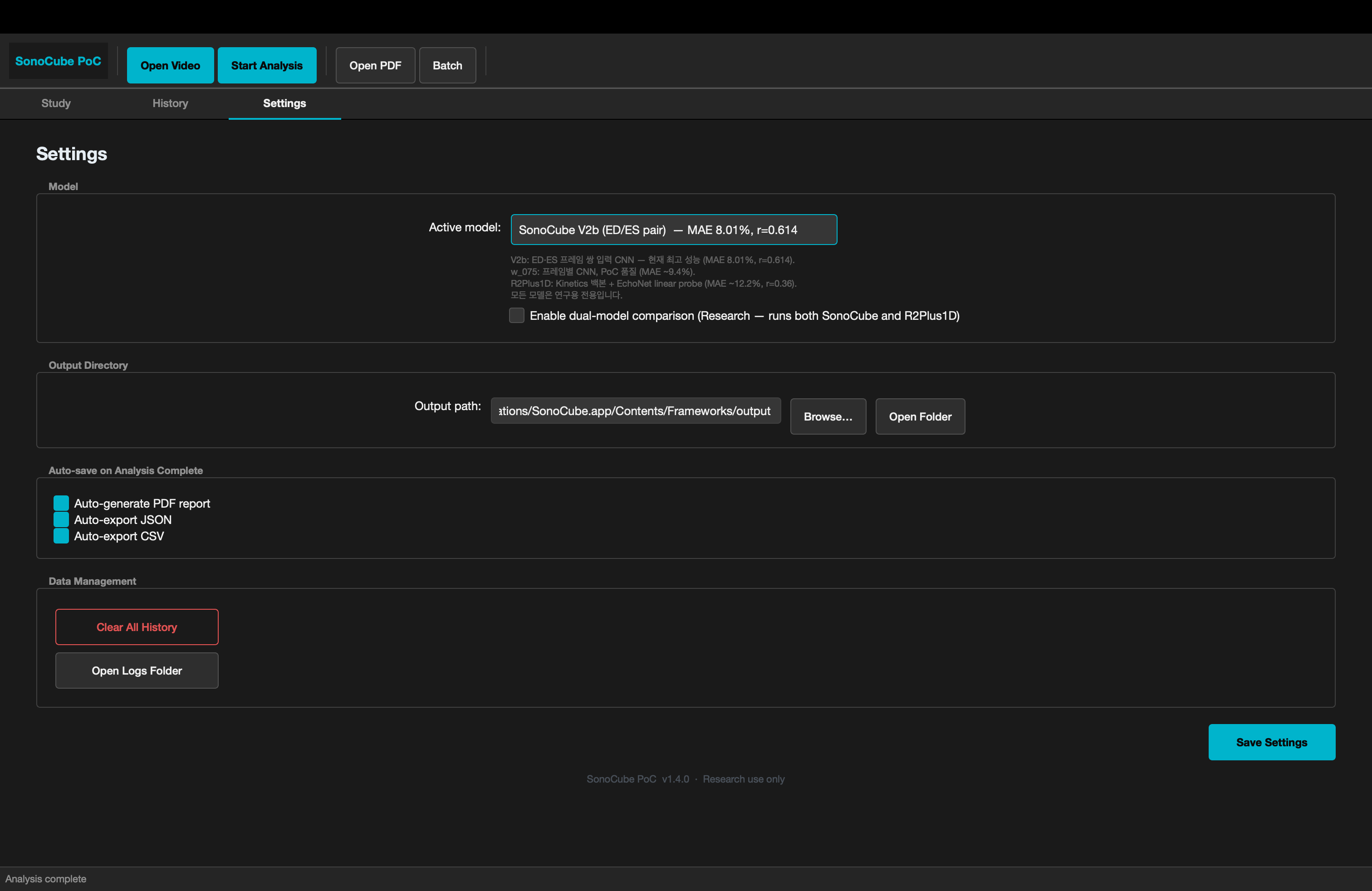Click the 'SonoCube PoC v1.4.0 · Research use only' footer text
Screen dimensions: 1372x891
coord(686,778)
